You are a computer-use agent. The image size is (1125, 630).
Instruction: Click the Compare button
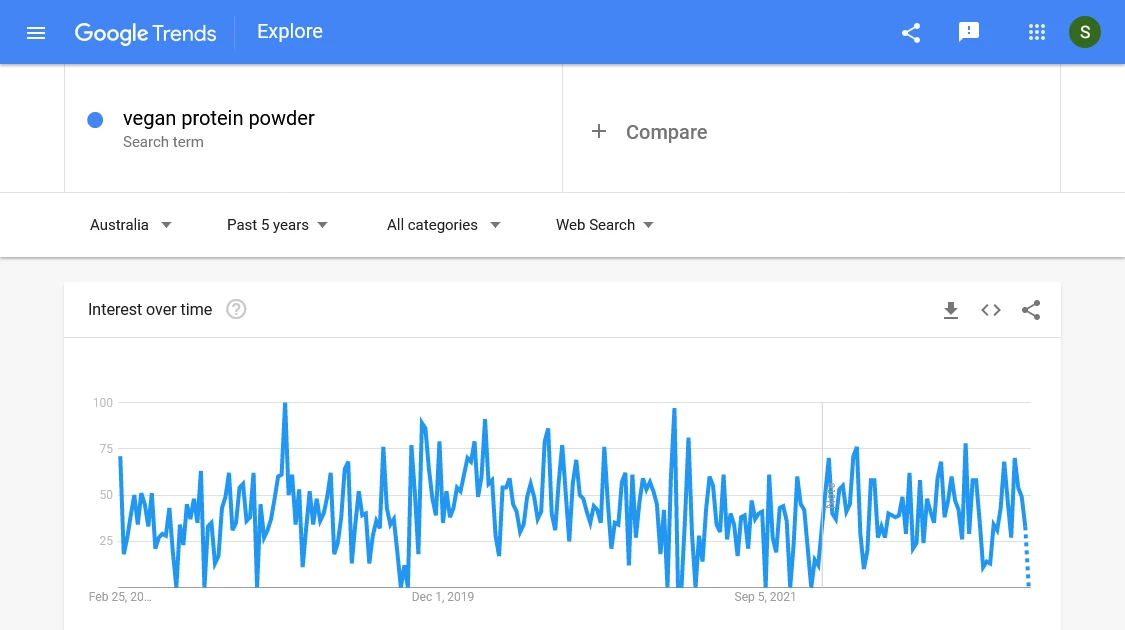click(666, 132)
